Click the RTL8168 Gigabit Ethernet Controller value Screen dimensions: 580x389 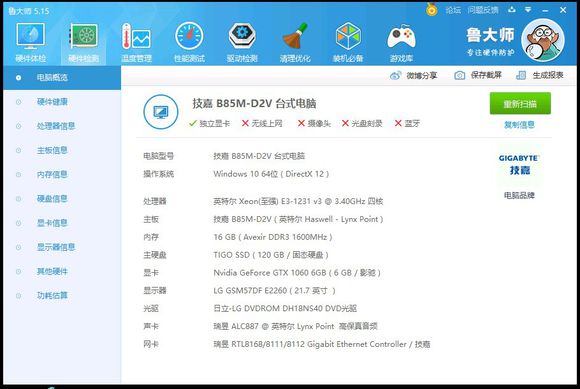[322, 344]
